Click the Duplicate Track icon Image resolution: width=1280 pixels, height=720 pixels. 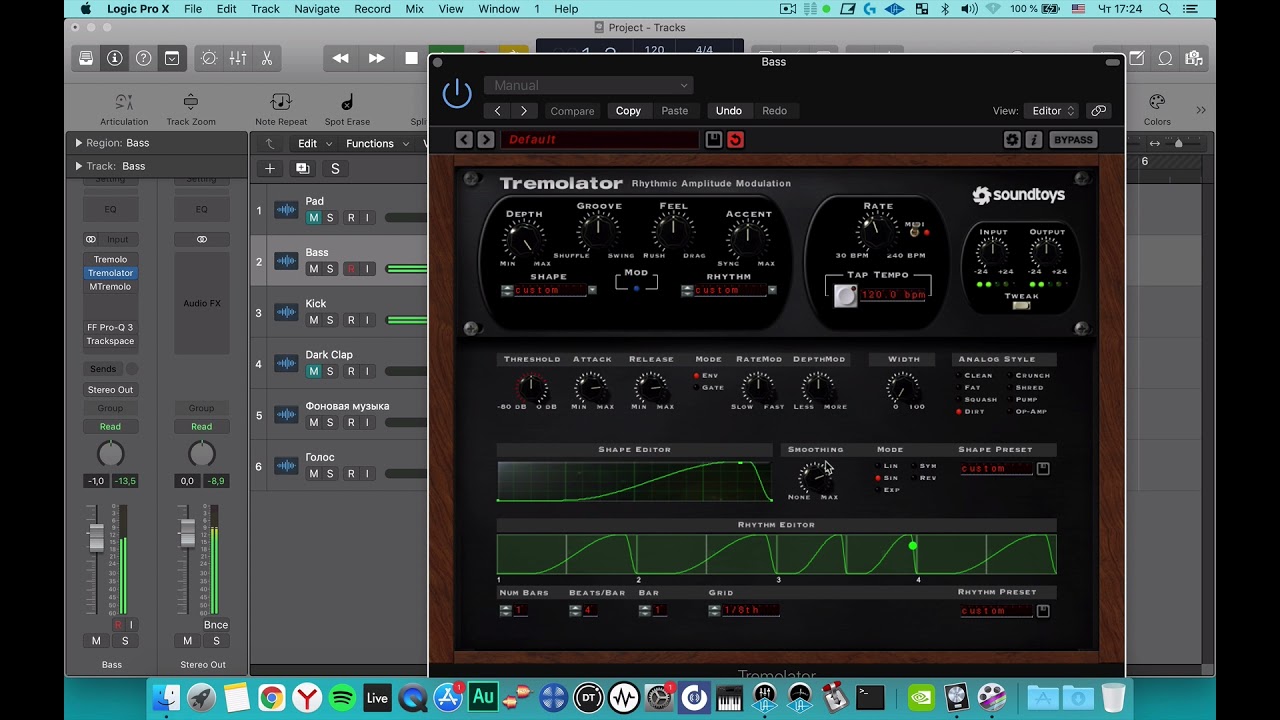(302, 168)
